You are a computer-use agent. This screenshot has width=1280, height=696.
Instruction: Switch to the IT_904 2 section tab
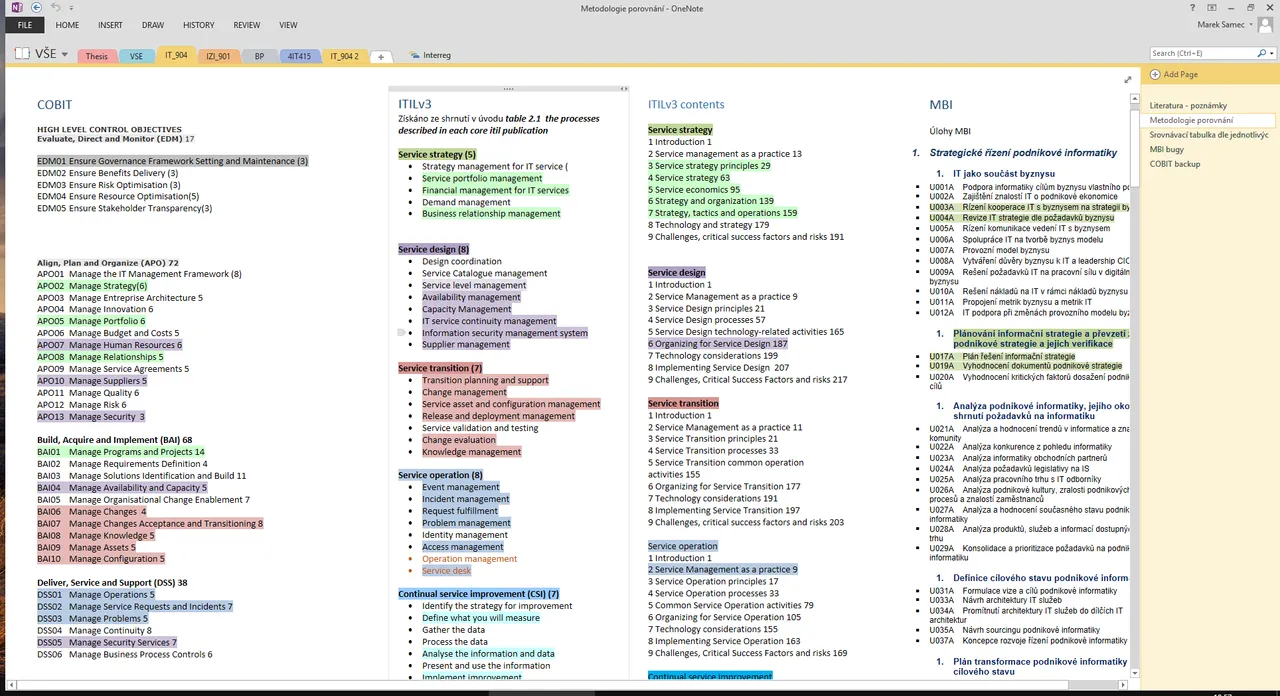[344, 56]
